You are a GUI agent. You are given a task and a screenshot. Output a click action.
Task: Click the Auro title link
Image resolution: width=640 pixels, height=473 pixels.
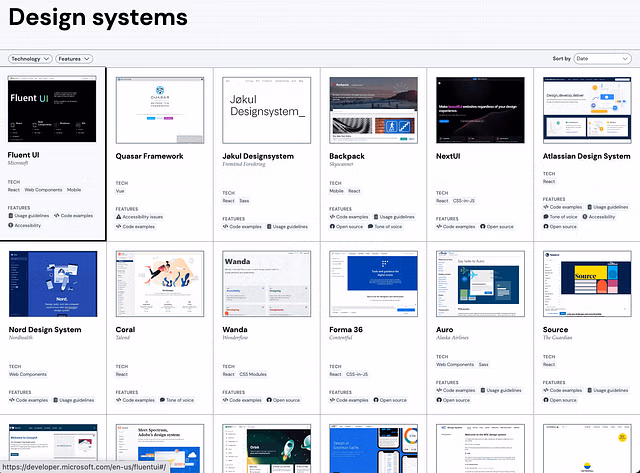tap(444, 329)
